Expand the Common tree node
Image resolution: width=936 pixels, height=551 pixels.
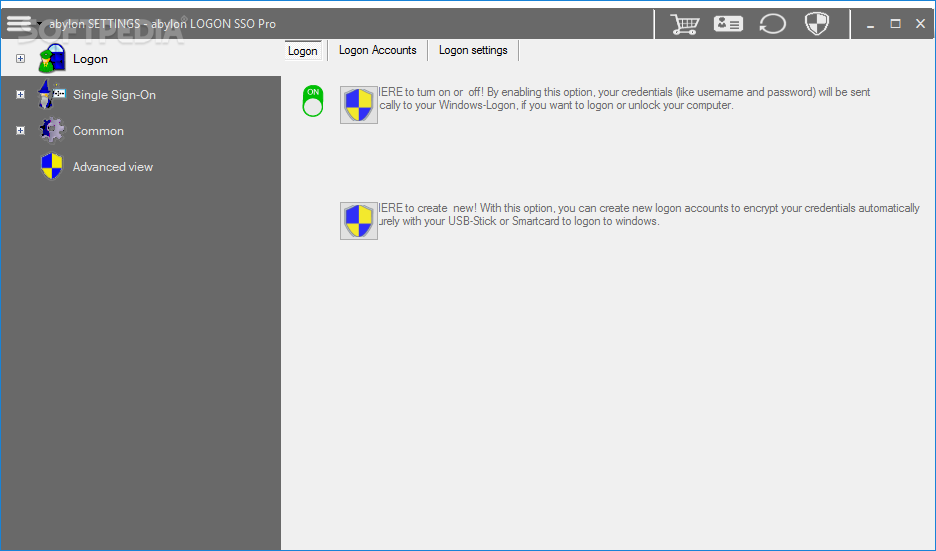click(x=20, y=130)
